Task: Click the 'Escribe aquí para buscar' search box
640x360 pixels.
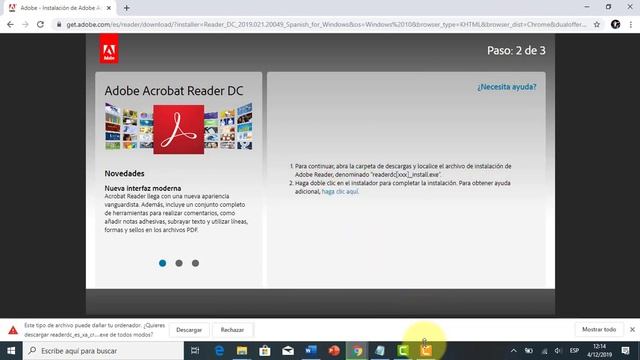Action: (x=103, y=351)
